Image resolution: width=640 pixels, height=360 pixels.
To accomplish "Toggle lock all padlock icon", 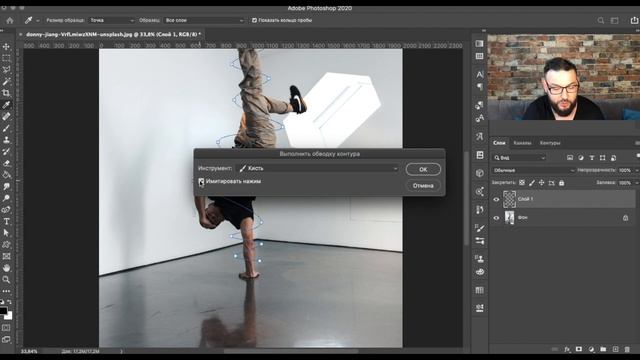I will tap(562, 183).
